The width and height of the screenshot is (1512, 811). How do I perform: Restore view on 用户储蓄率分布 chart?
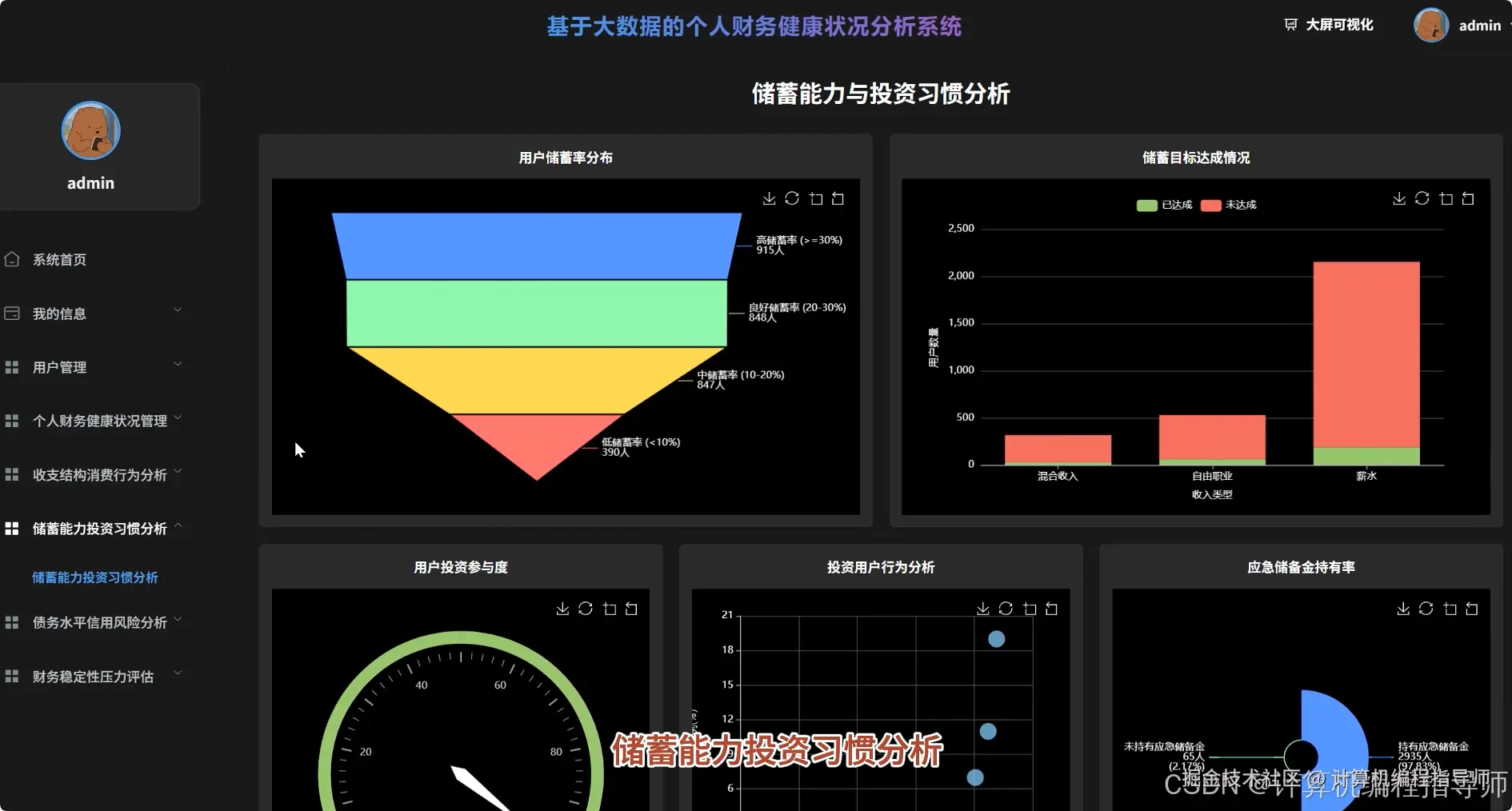point(838,198)
